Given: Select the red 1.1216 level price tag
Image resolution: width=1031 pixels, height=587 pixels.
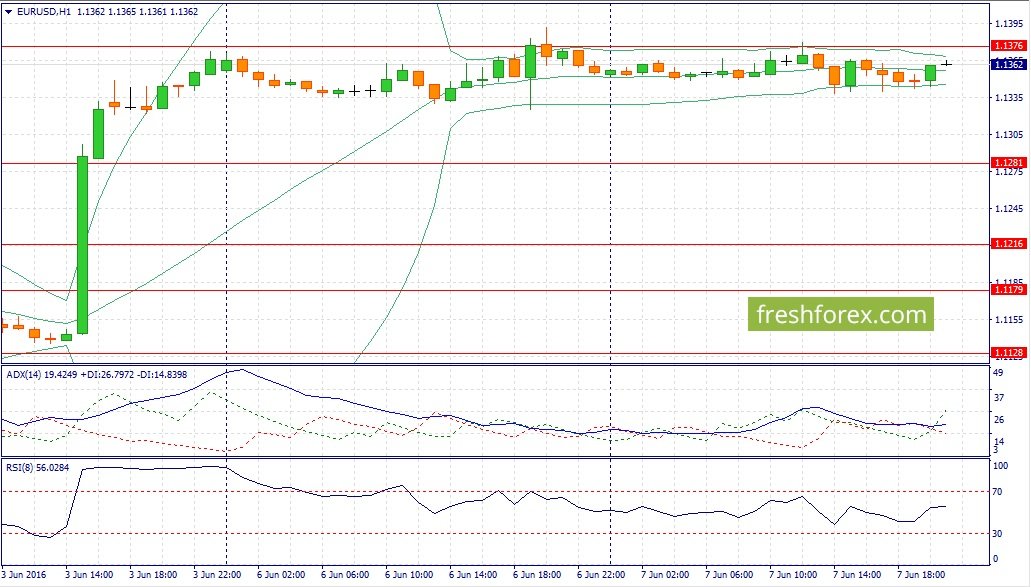Looking at the screenshot, I should pyautogui.click(x=1008, y=244).
